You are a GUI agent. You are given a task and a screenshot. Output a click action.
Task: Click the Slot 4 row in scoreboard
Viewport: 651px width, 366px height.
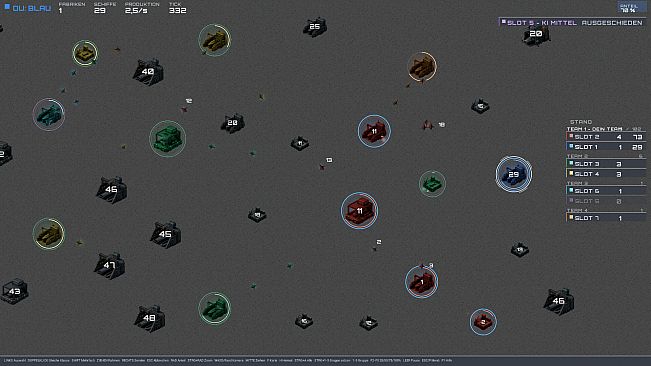coord(606,174)
